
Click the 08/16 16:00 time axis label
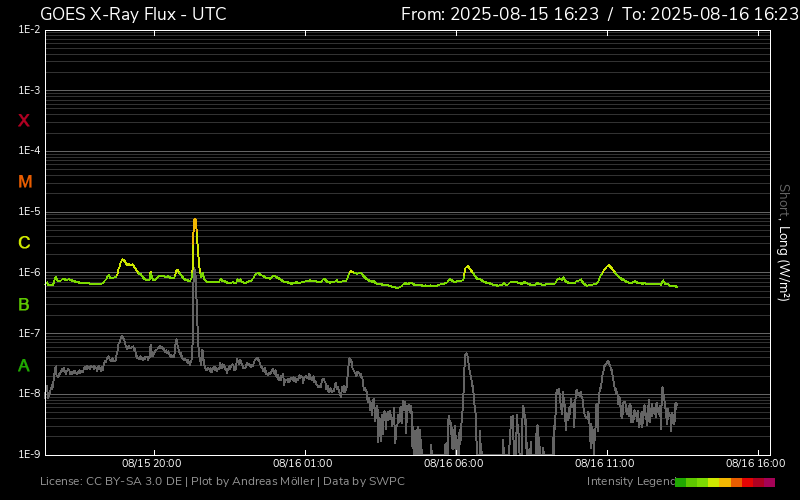coord(755,464)
